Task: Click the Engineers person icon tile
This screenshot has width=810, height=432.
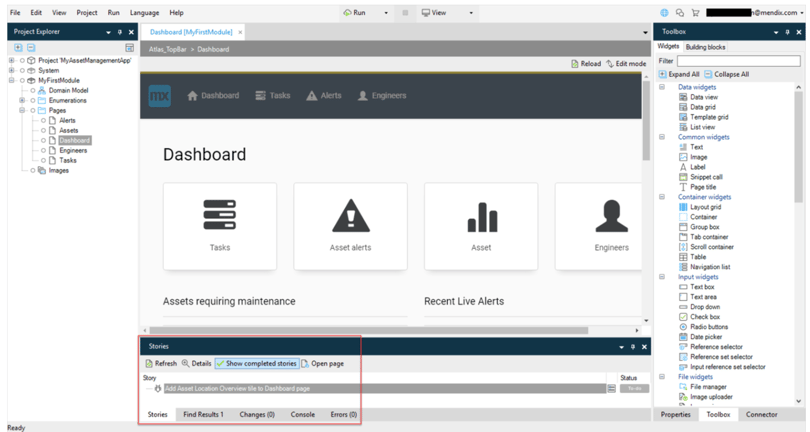Action: pos(611,215)
